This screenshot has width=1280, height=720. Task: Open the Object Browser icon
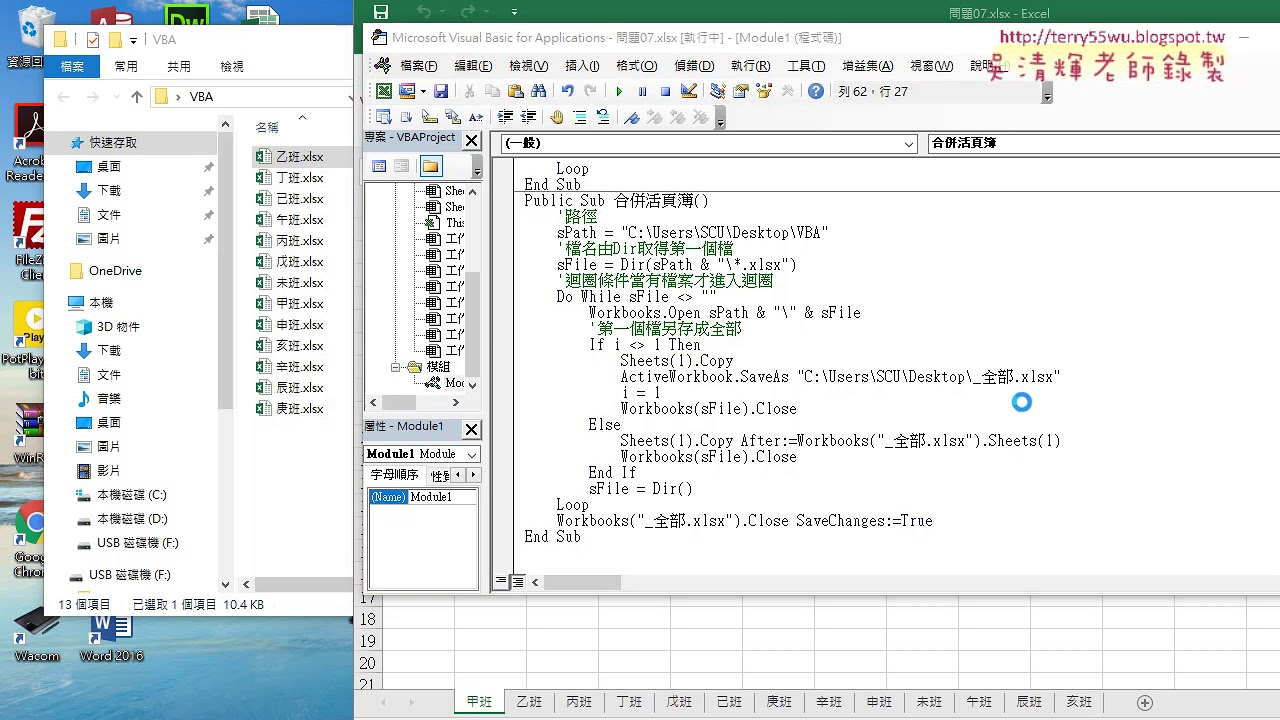pyautogui.click(x=765, y=91)
